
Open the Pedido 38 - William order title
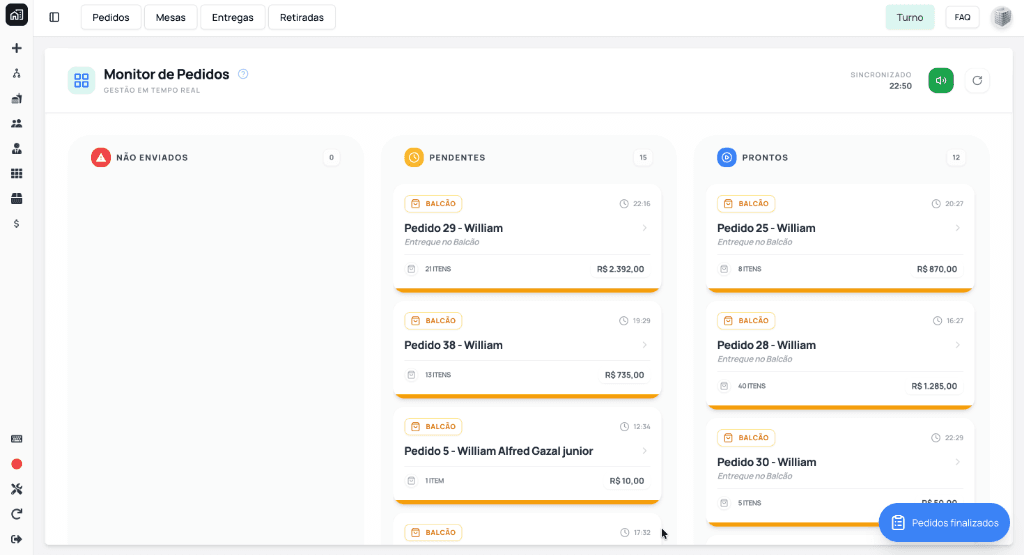coord(453,345)
